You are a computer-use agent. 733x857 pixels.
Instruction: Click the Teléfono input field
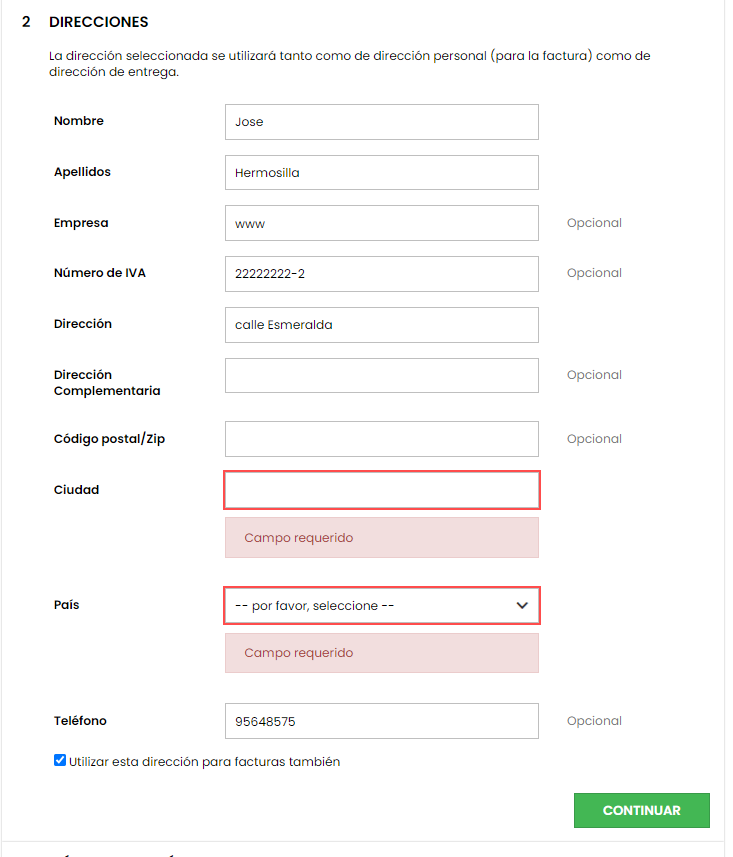381,721
